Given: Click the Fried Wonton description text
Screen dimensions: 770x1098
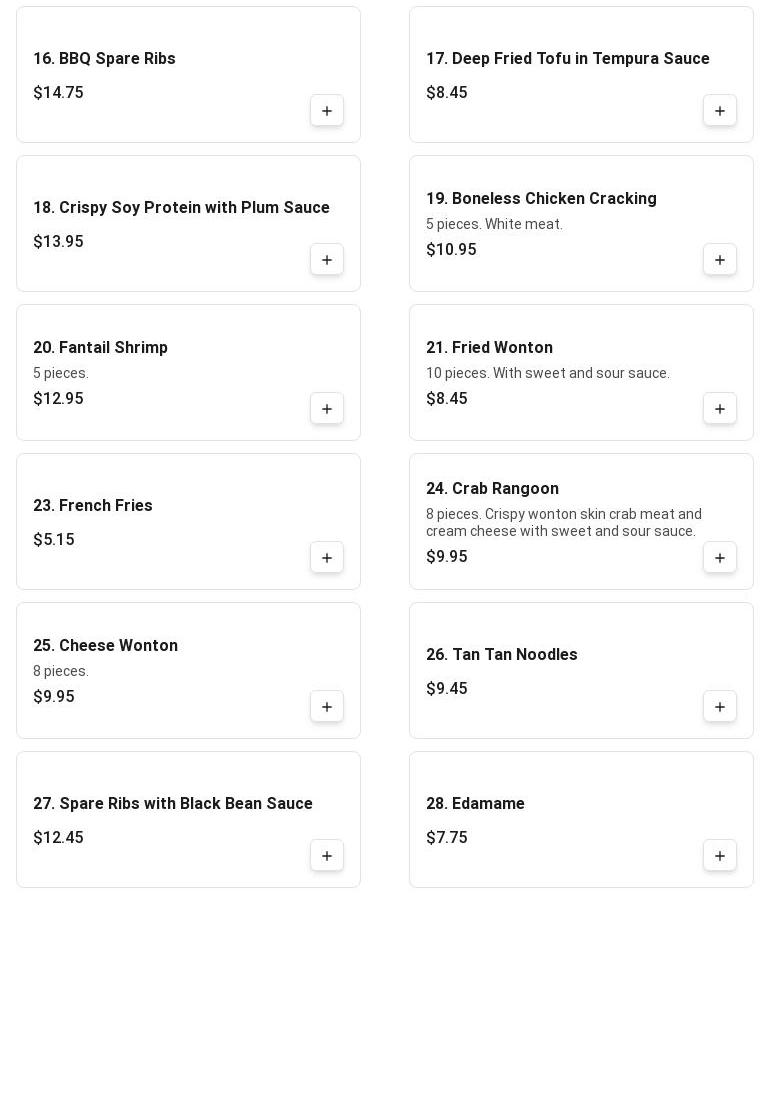Looking at the screenshot, I should [547, 373].
